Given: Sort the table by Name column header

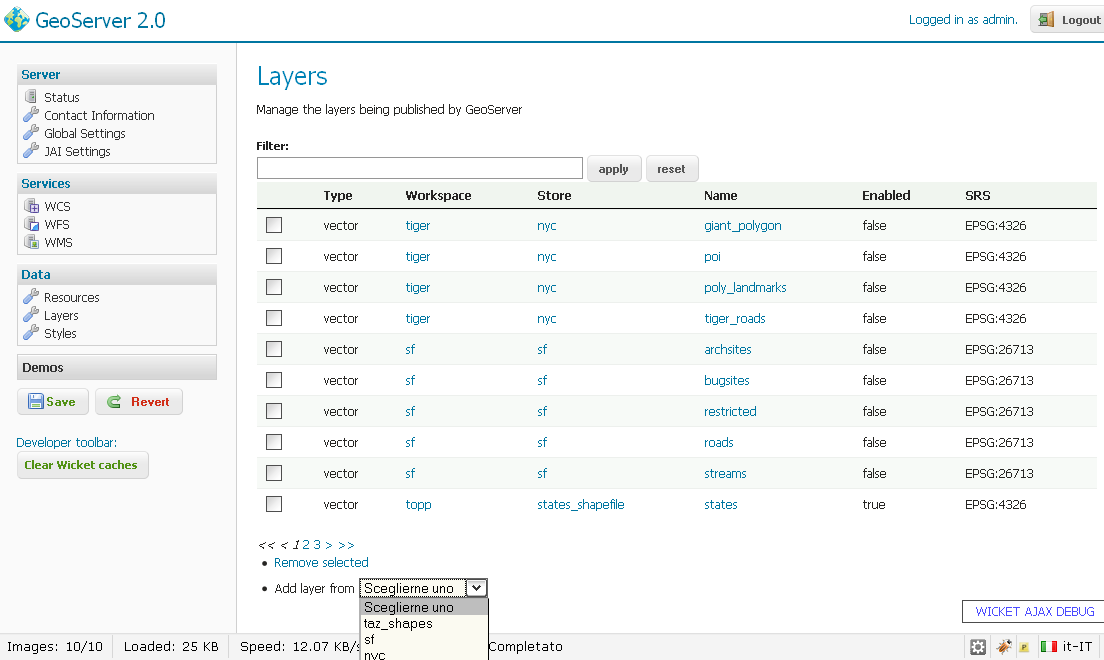Looking at the screenshot, I should [720, 195].
